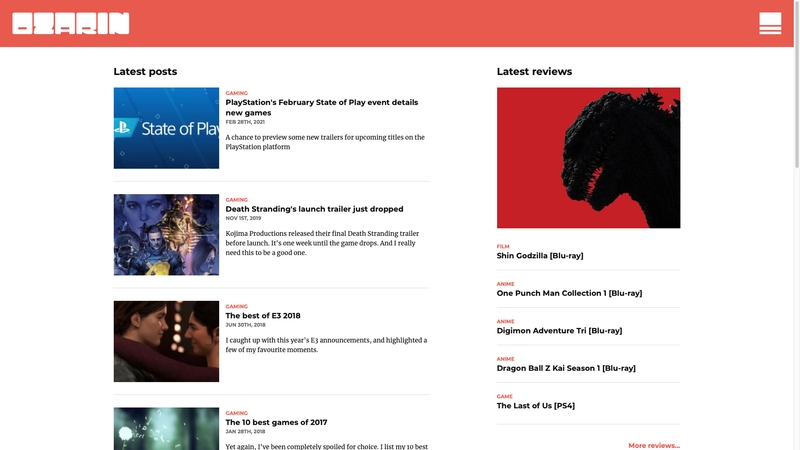The height and width of the screenshot is (450, 800).
Task: Open The Last of Us [PS4] review
Action: pos(536,406)
